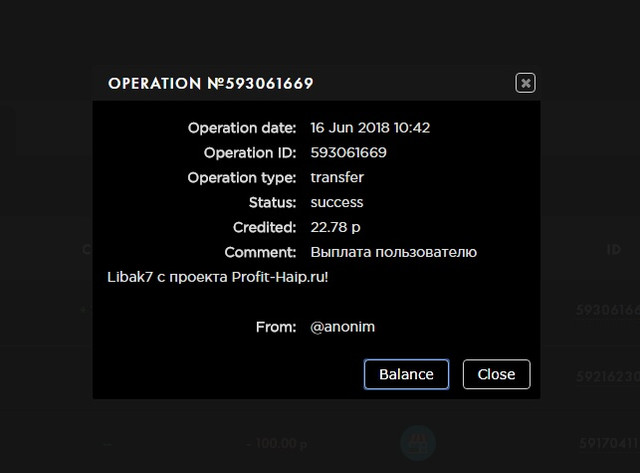Select the credited amount 22.78 p

335,227
